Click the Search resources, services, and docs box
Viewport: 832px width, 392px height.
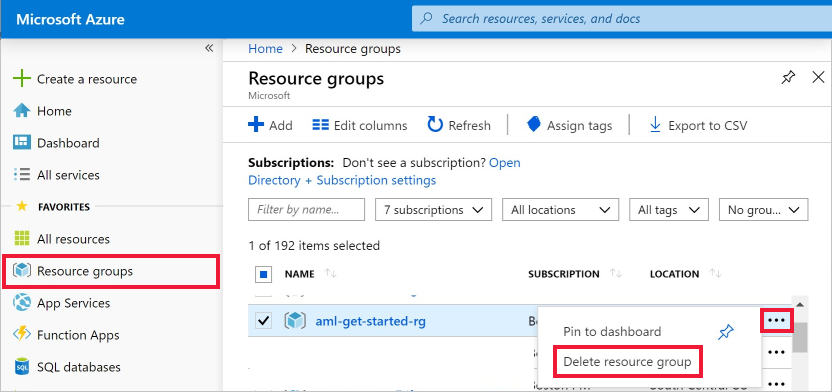(x=622, y=19)
